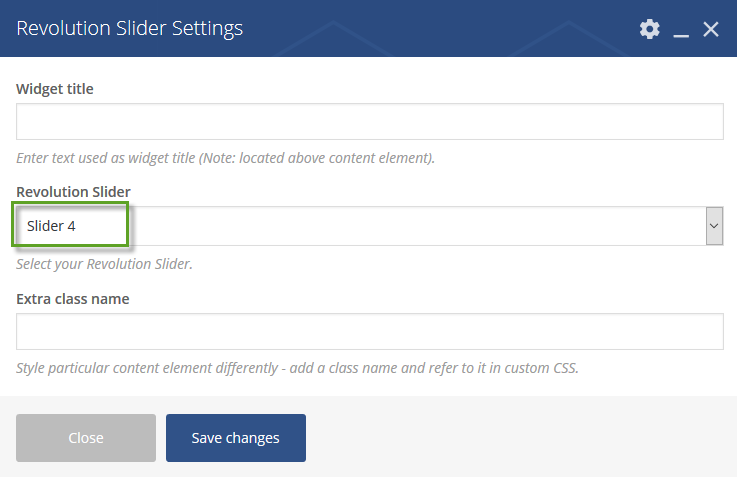Click the 'Select your Revolution Slider.' hint

(104, 264)
